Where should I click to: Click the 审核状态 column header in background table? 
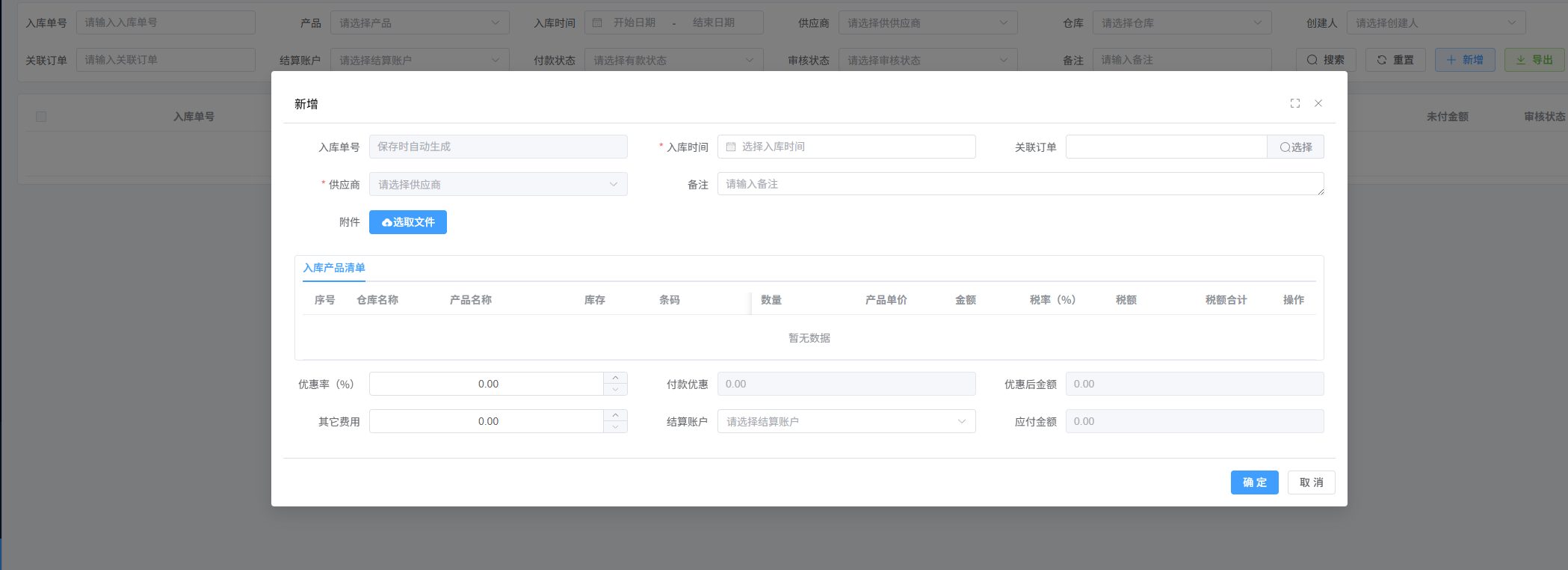[1545, 117]
